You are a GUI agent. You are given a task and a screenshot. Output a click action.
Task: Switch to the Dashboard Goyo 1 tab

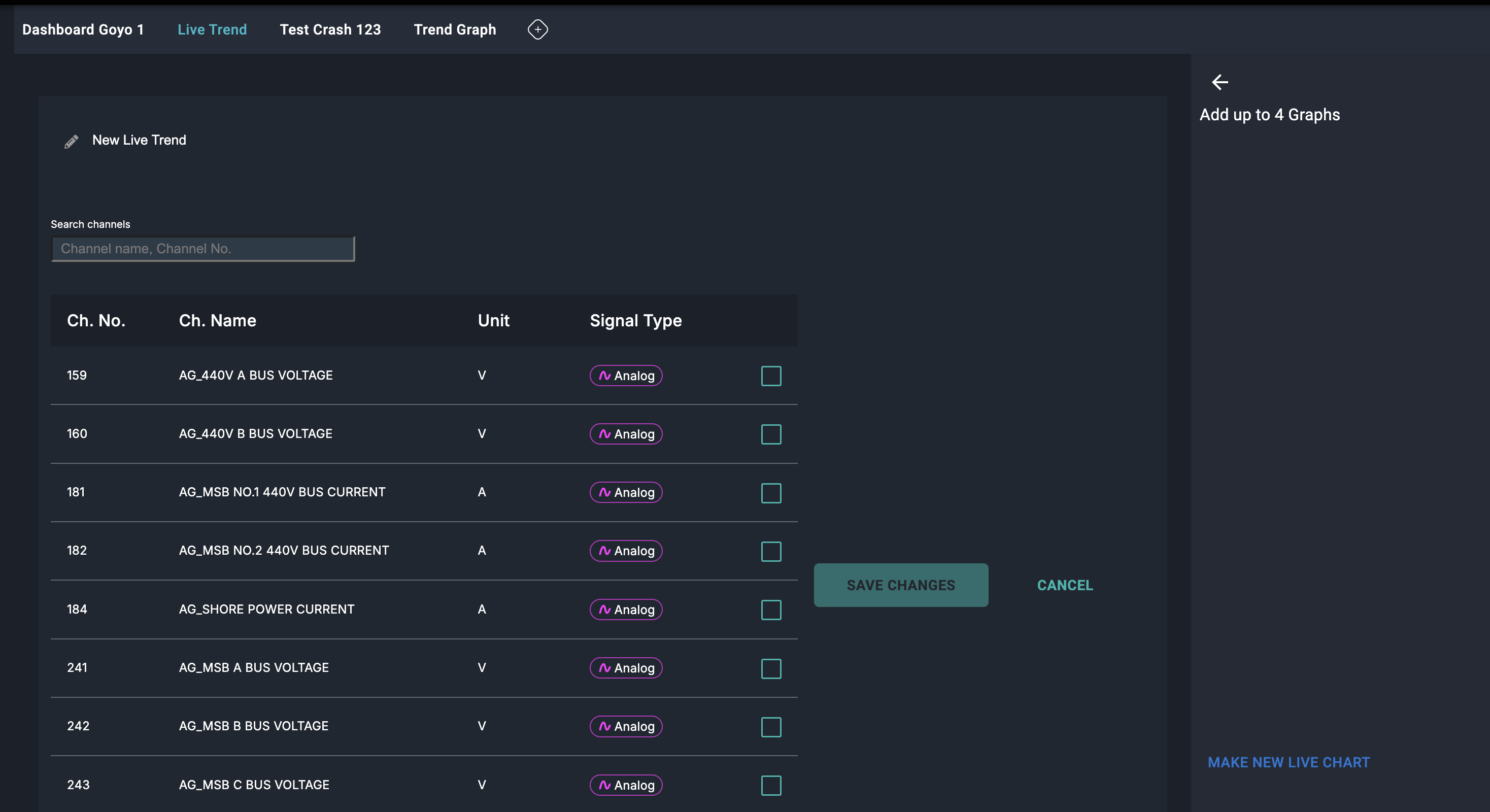click(83, 29)
